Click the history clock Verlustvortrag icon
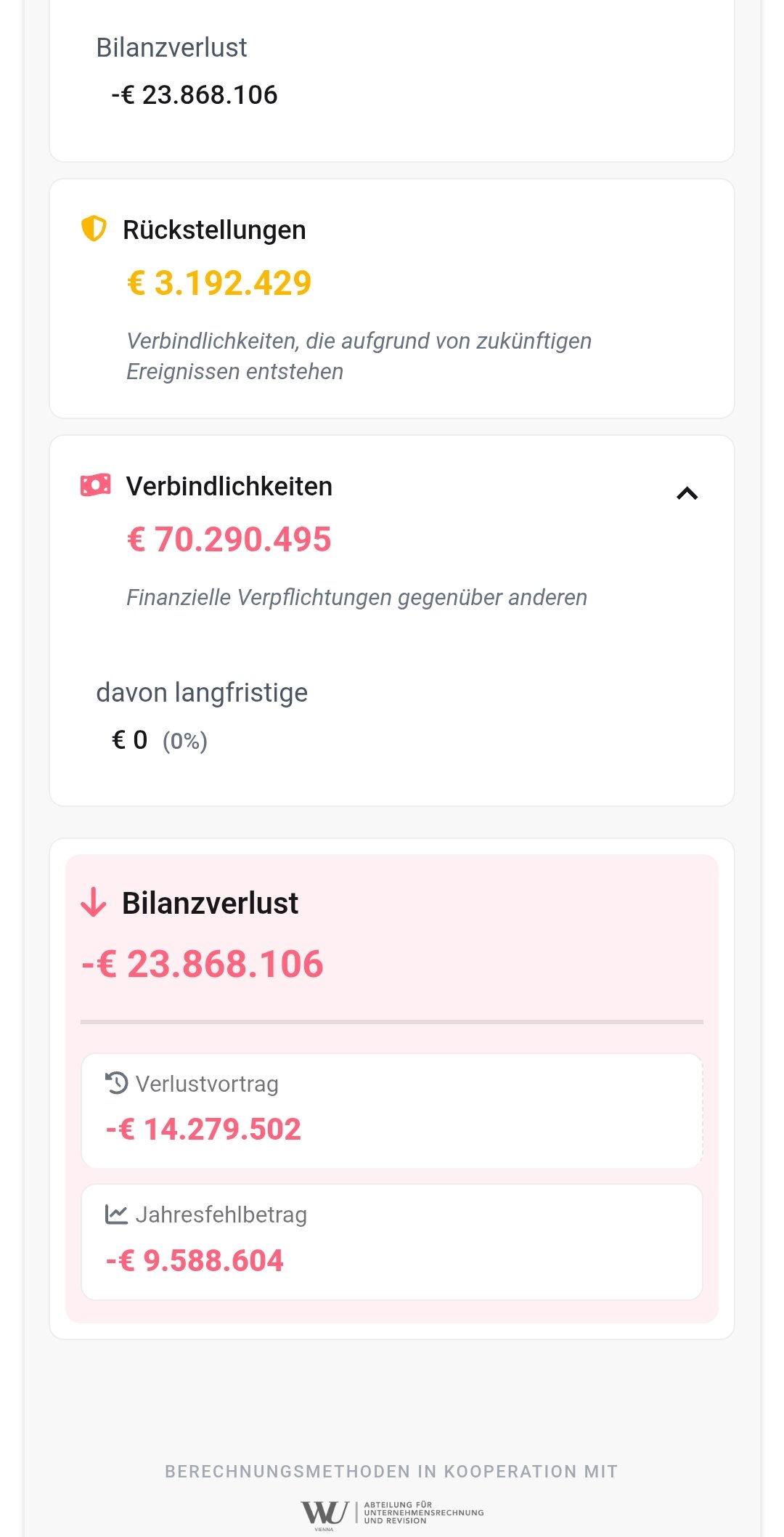 117,1083
